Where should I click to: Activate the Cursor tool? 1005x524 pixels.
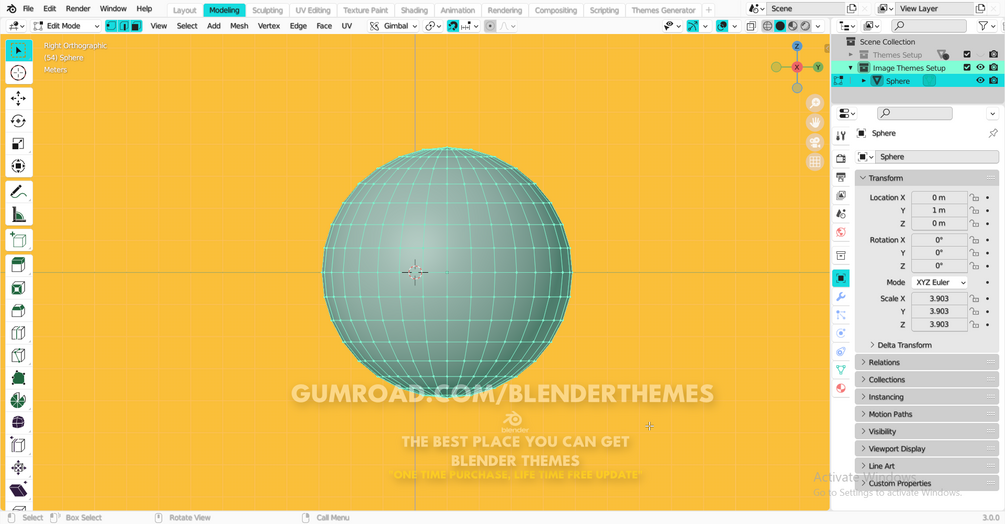pos(19,72)
